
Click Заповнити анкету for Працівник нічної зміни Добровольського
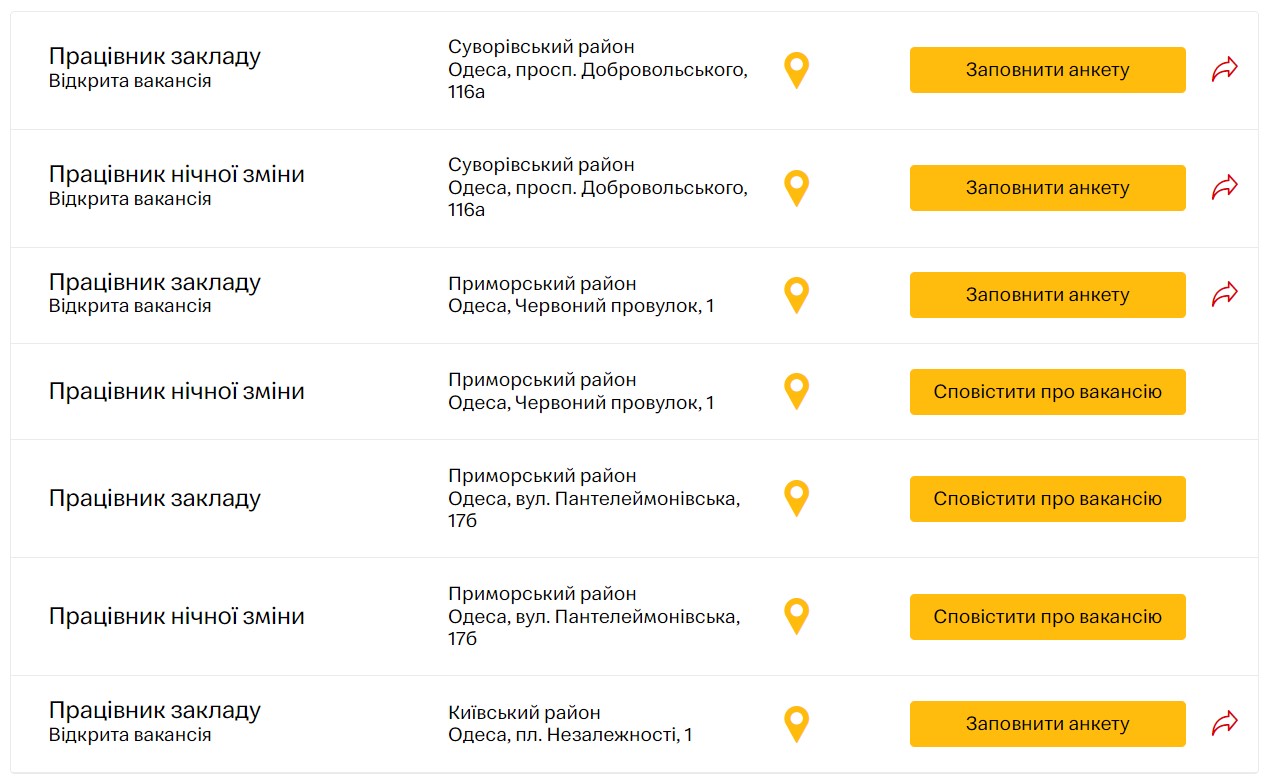point(1047,187)
